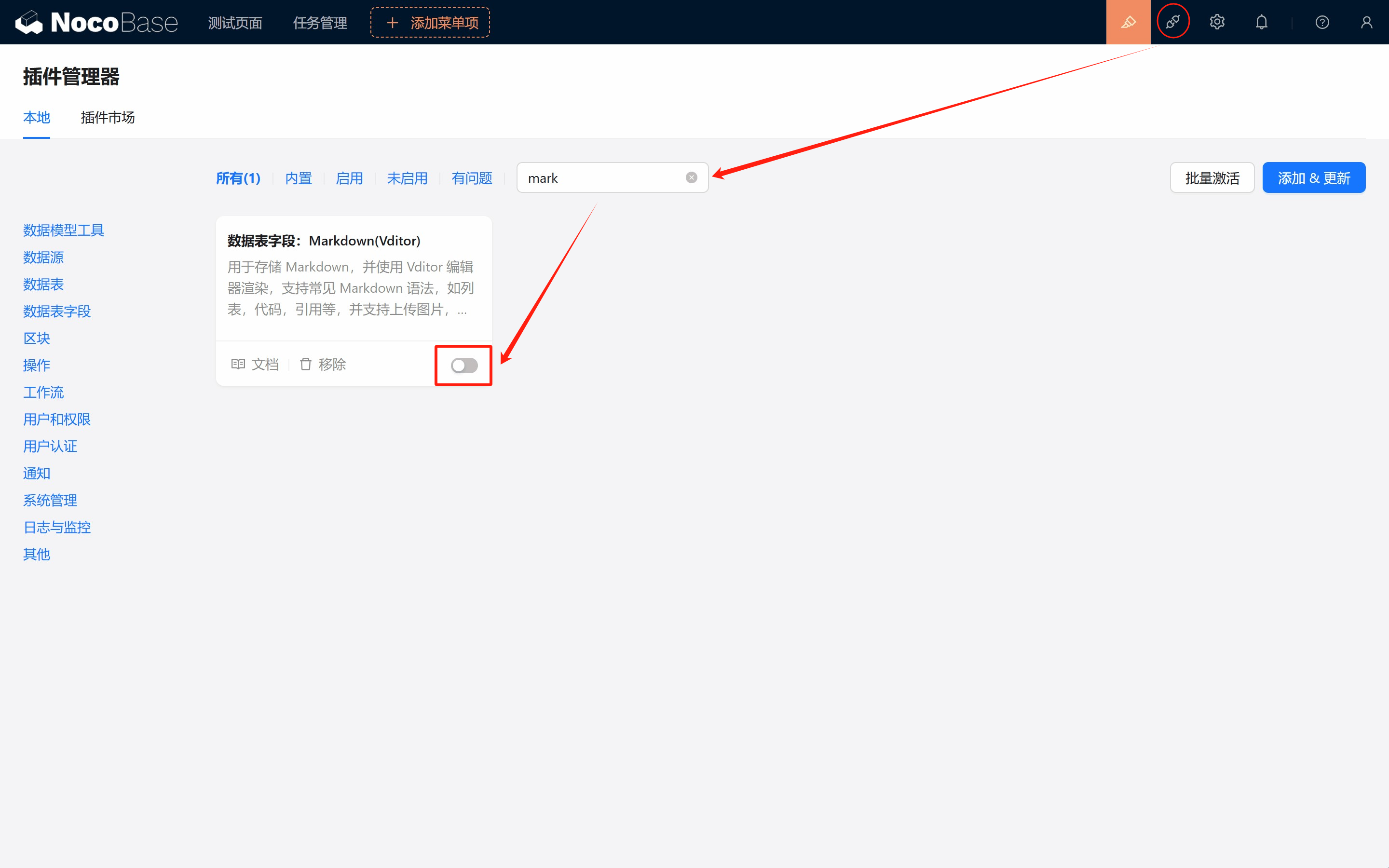Select 通知 category
The width and height of the screenshot is (1389, 868).
pos(36,473)
